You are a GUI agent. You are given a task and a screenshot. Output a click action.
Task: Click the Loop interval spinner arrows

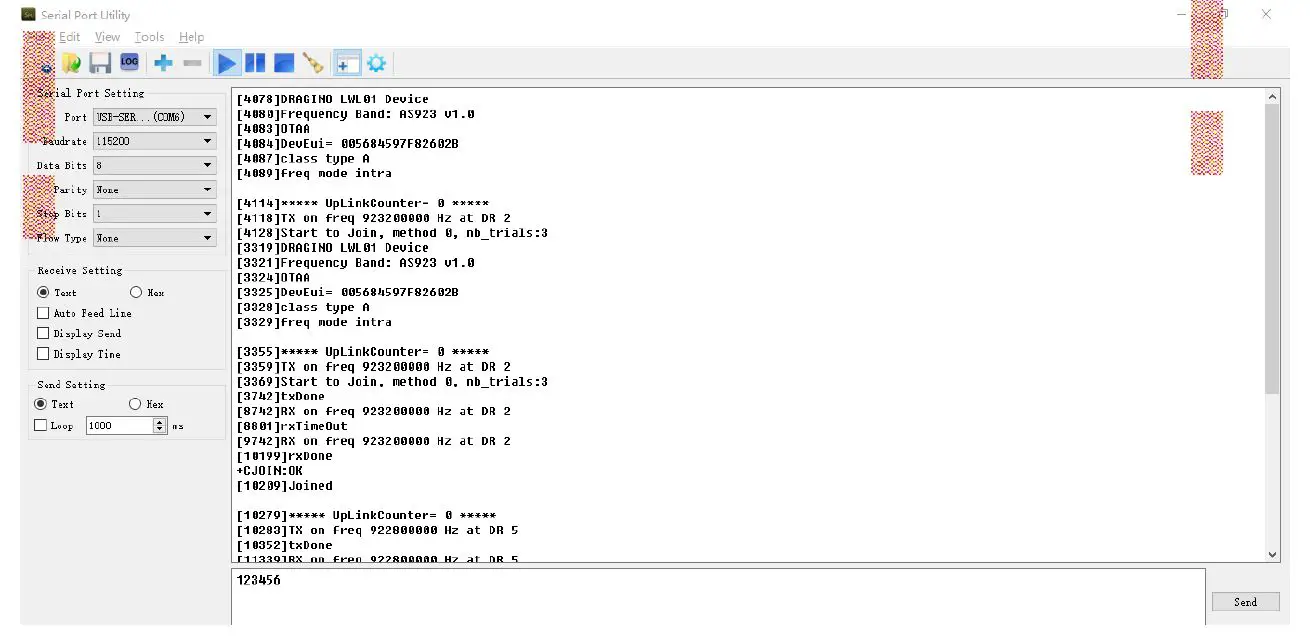click(x=160, y=425)
